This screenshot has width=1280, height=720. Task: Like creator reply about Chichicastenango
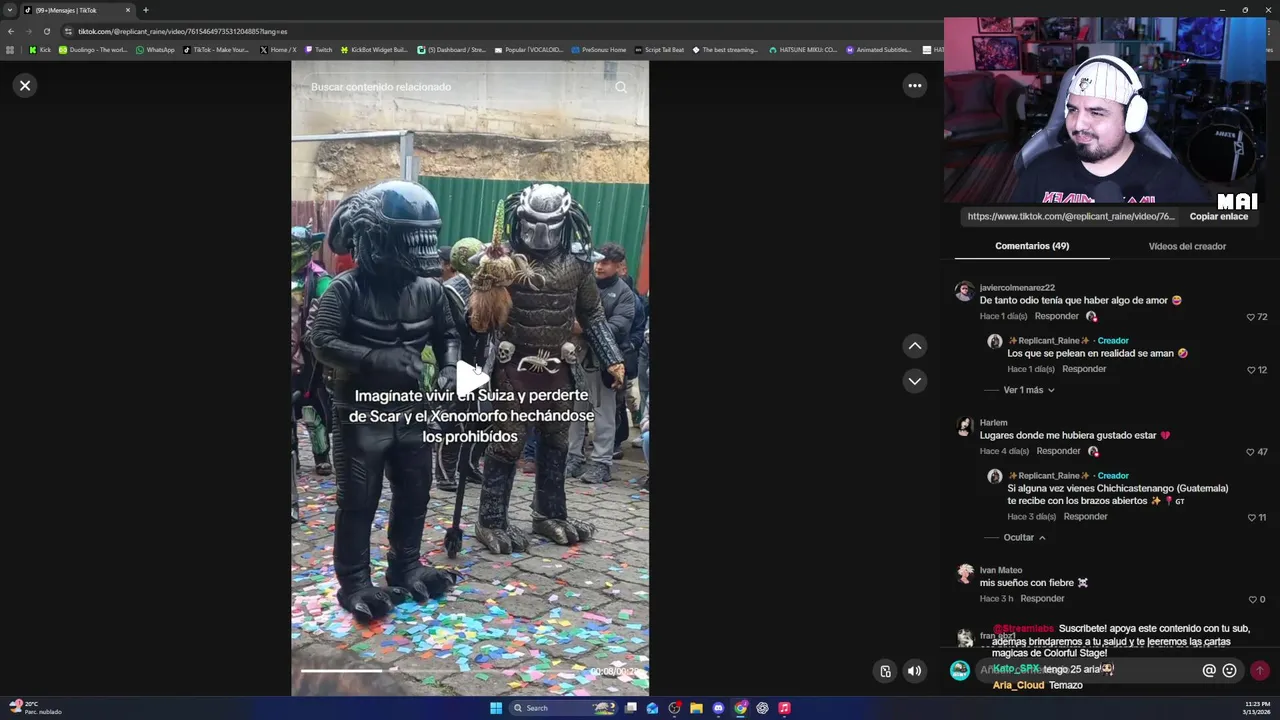click(x=1251, y=518)
